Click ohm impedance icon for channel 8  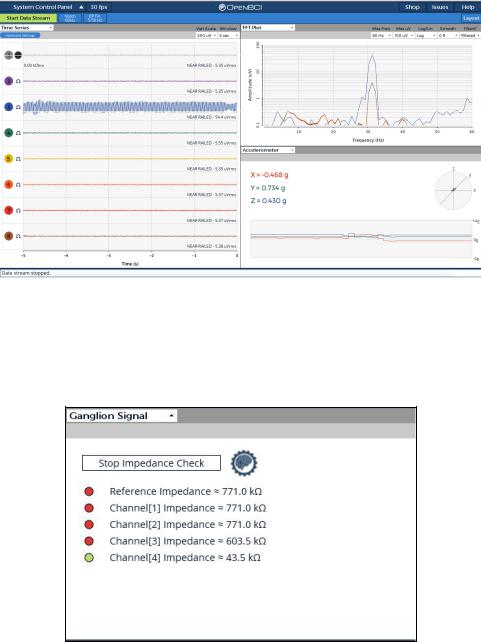[18, 236]
